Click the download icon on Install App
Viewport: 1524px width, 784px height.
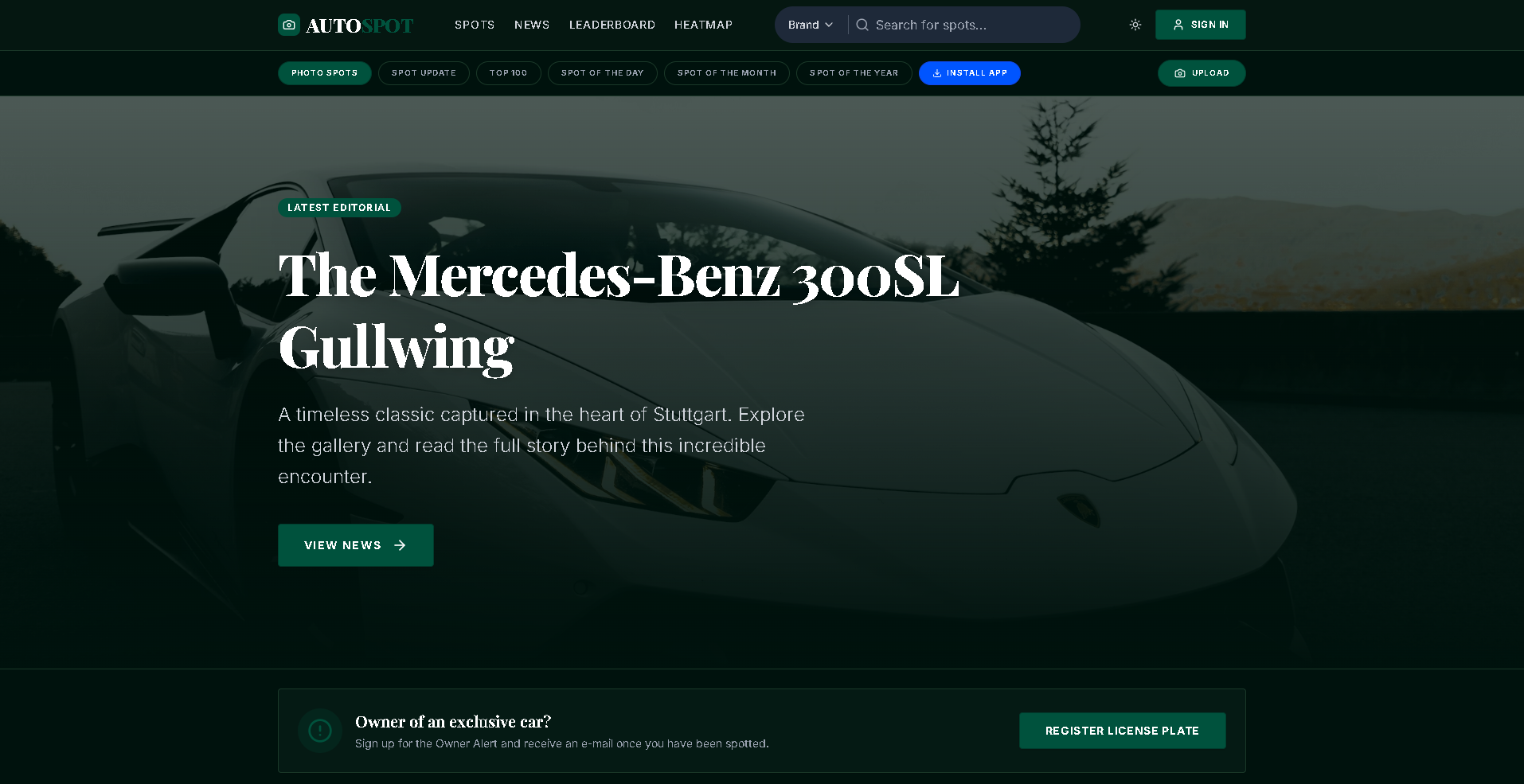(937, 73)
